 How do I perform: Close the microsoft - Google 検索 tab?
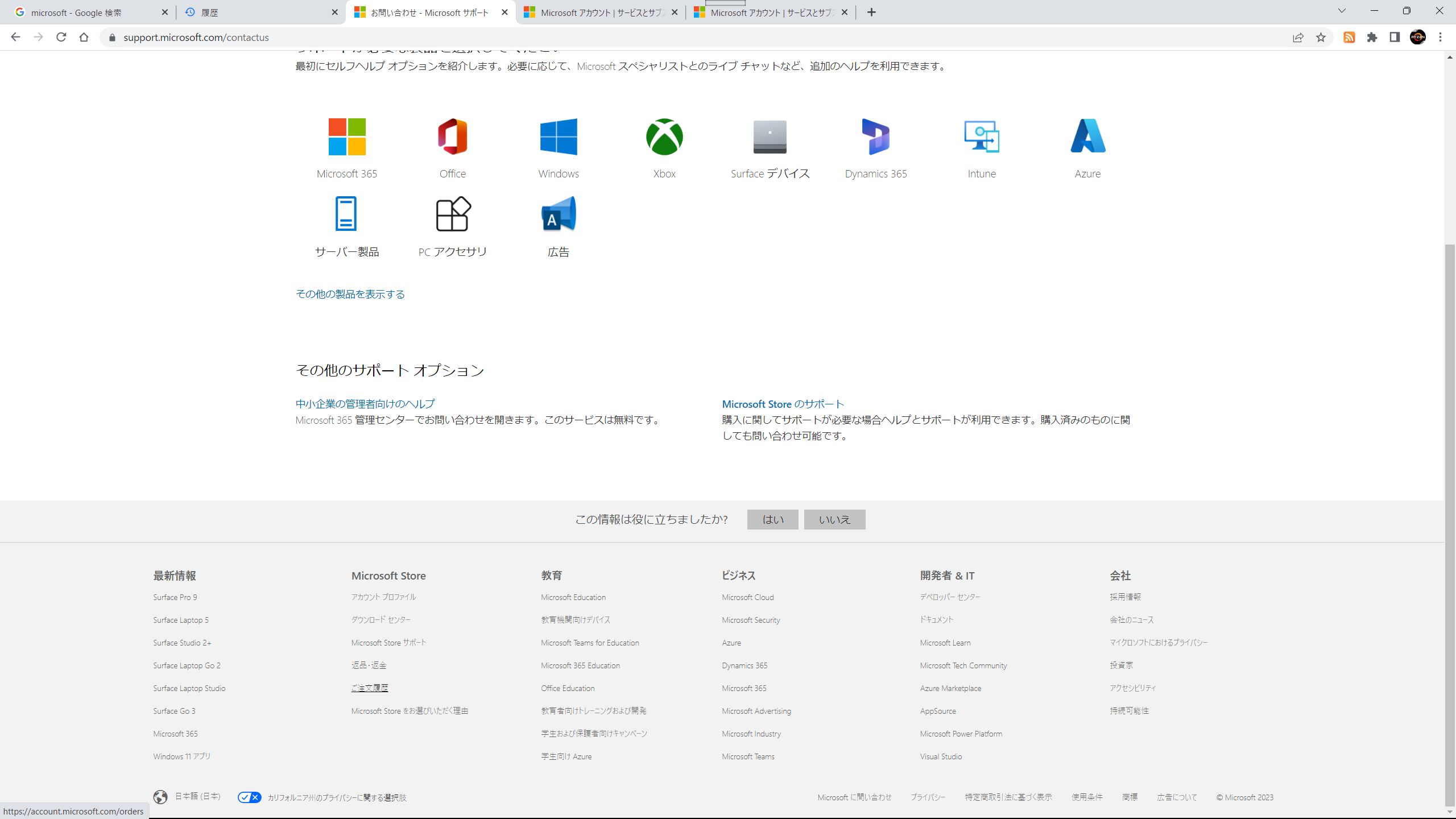click(x=165, y=12)
